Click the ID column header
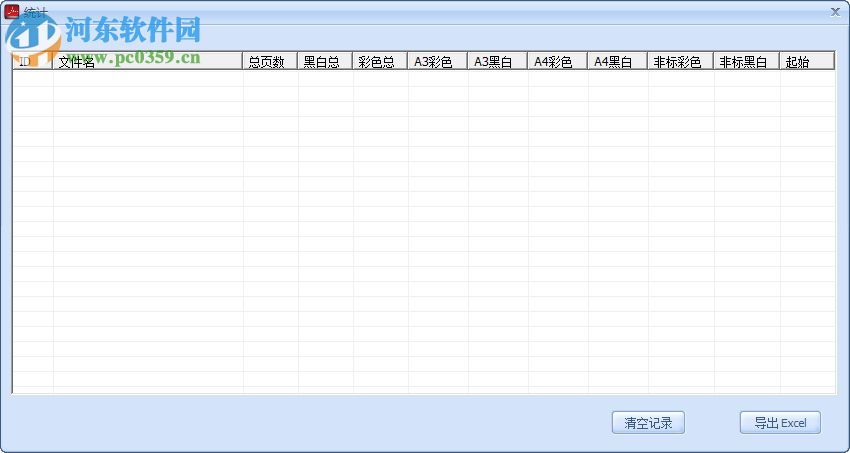The image size is (850, 453). click(x=33, y=61)
